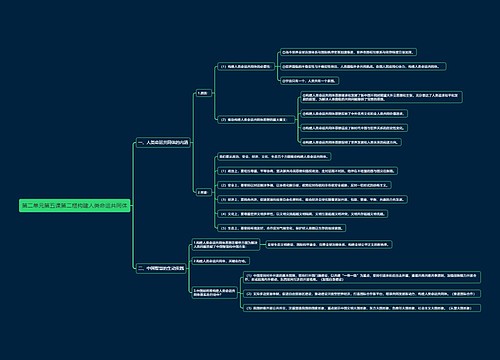
Task: Select the small 2.要求 subtopic node
Action: point(203,192)
